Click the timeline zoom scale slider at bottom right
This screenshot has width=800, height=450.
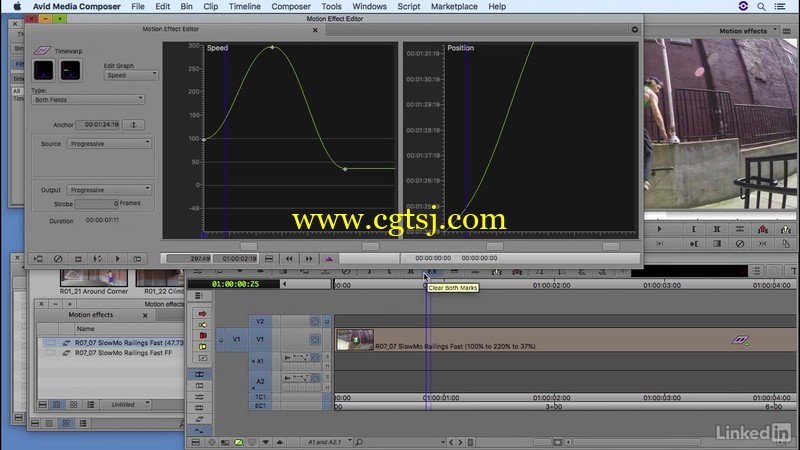[x=542, y=442]
